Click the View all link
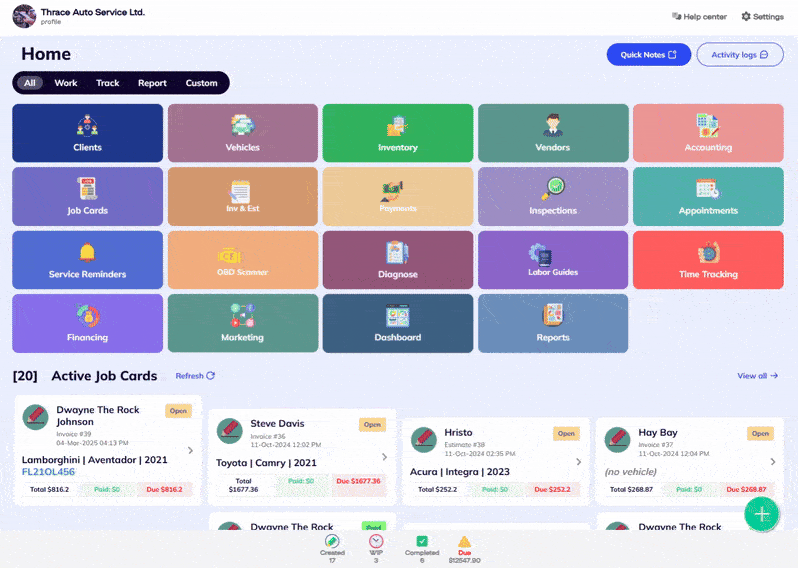This screenshot has height=568, width=798. (x=758, y=376)
